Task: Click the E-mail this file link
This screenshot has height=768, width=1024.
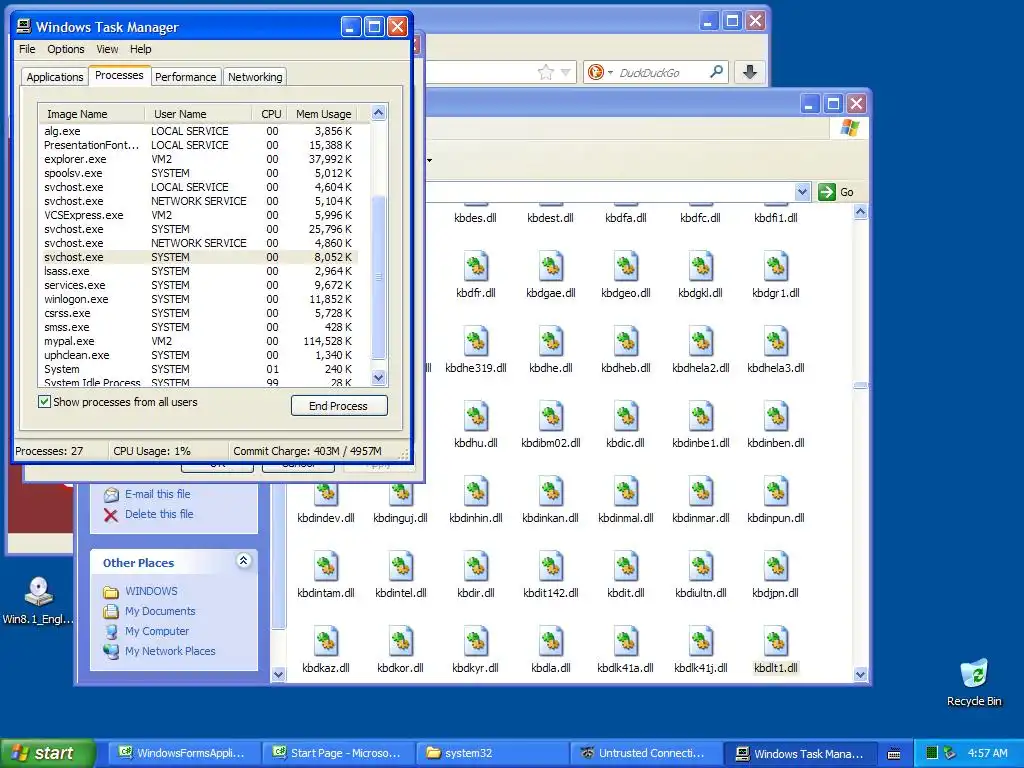Action: [157, 494]
